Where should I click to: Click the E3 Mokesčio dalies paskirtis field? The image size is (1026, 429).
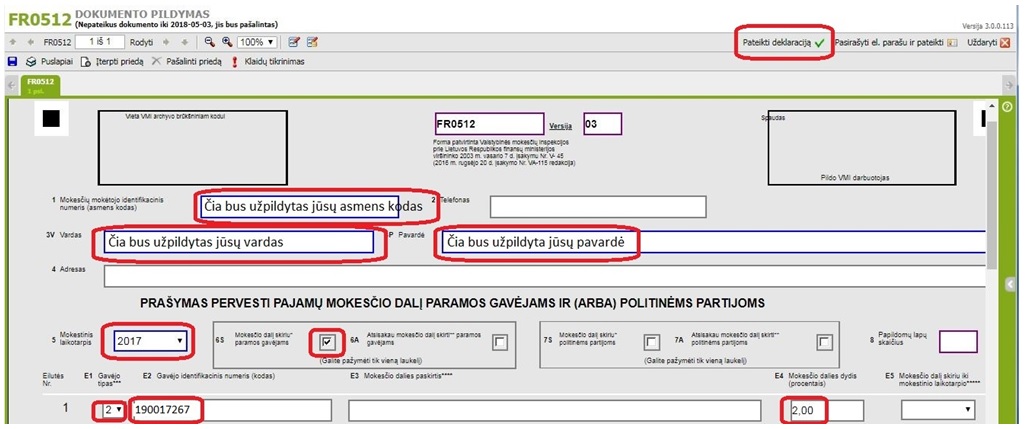pyautogui.click(x=555, y=410)
